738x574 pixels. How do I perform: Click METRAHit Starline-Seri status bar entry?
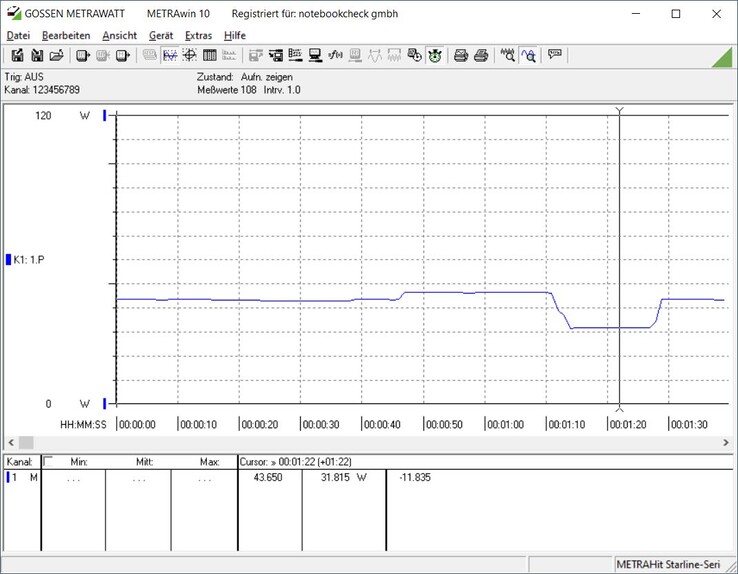point(668,564)
